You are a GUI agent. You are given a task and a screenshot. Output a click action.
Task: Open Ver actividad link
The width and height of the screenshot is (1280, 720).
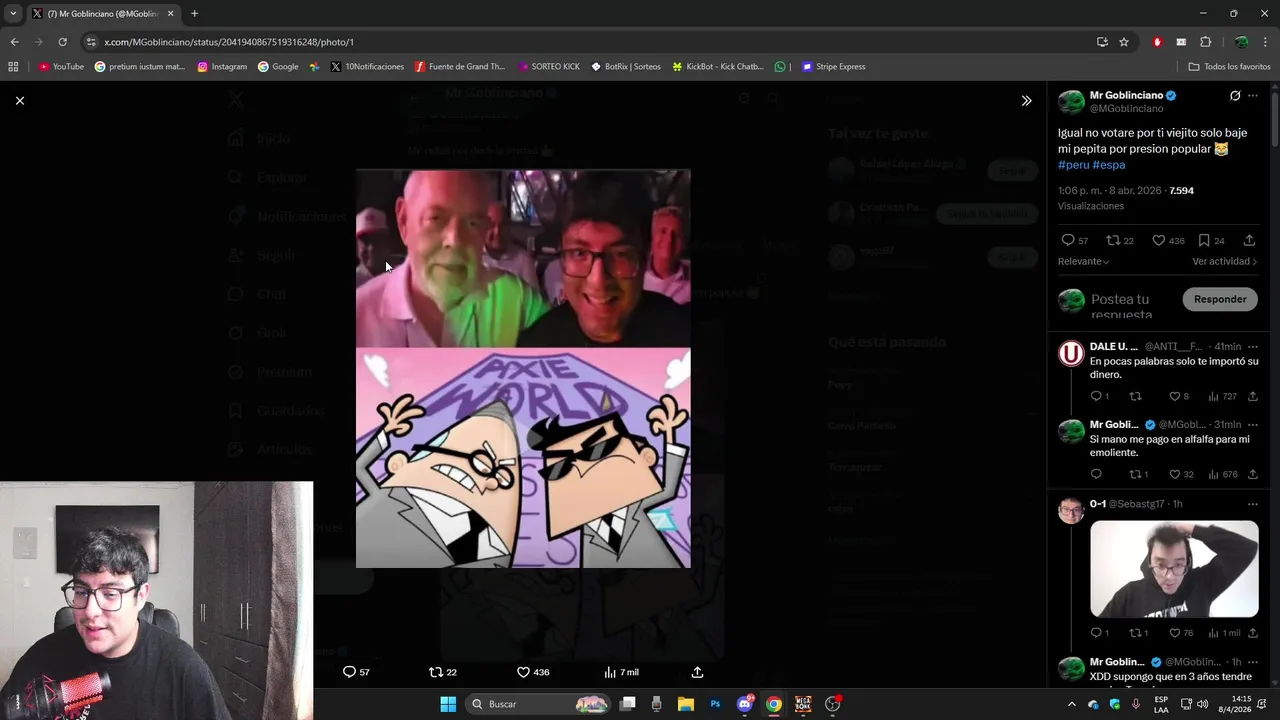click(x=1224, y=261)
